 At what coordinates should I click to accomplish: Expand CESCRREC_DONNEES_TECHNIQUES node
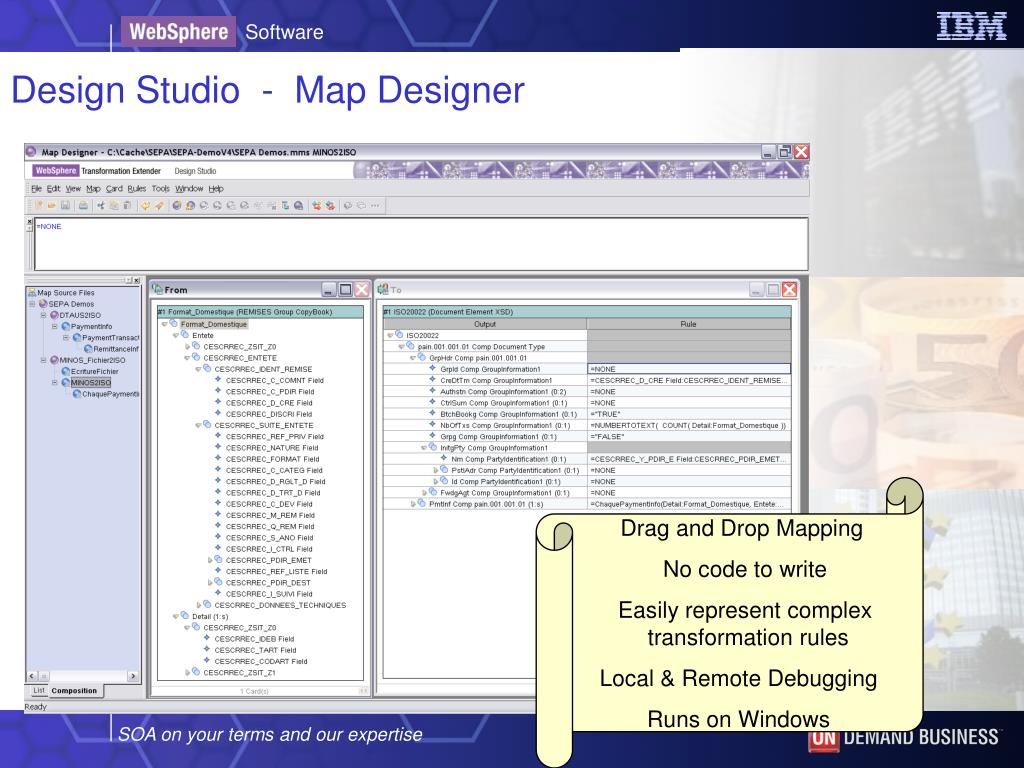click(199, 605)
